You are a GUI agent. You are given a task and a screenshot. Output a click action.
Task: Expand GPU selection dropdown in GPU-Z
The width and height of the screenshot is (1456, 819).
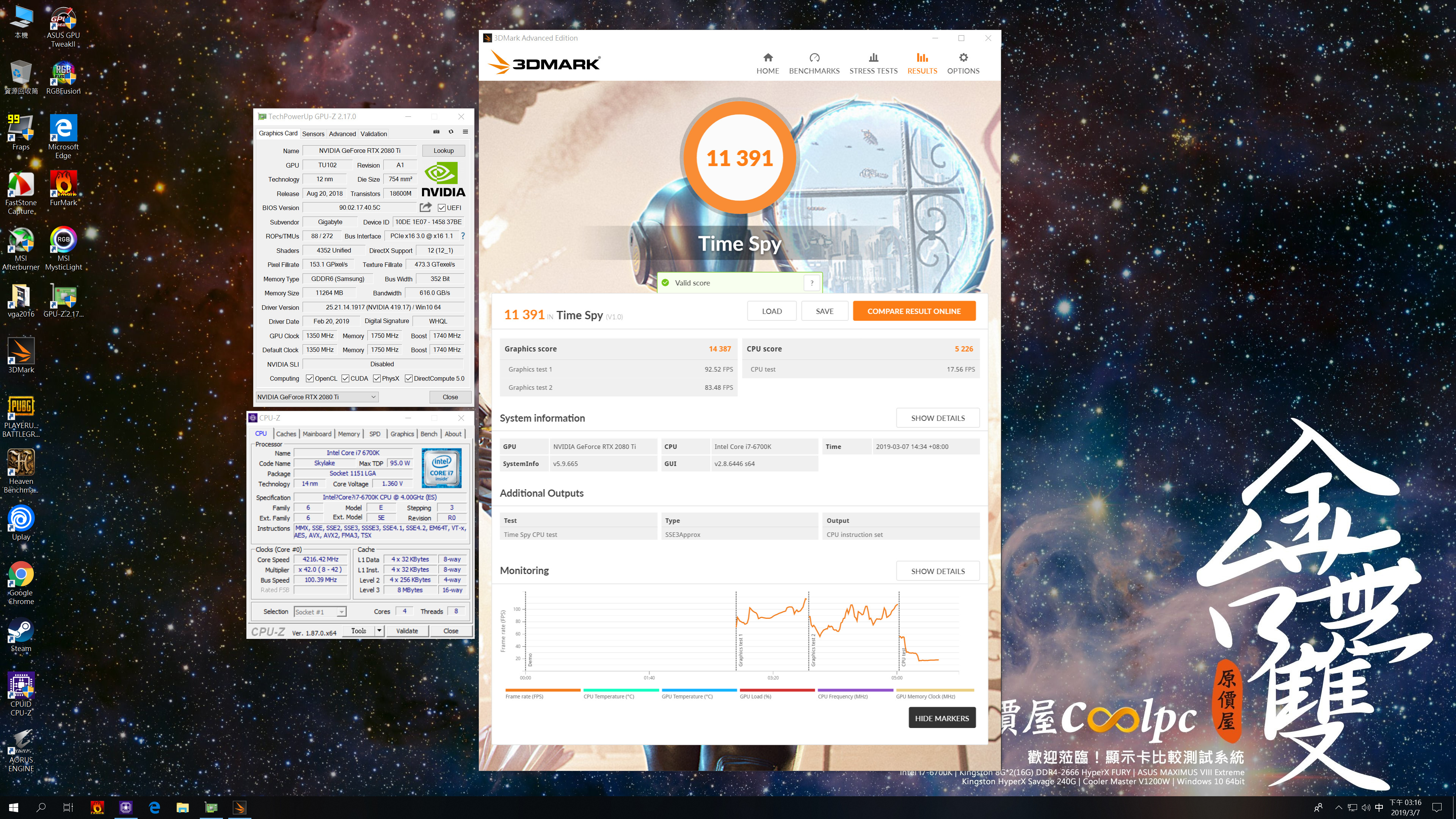(317, 397)
